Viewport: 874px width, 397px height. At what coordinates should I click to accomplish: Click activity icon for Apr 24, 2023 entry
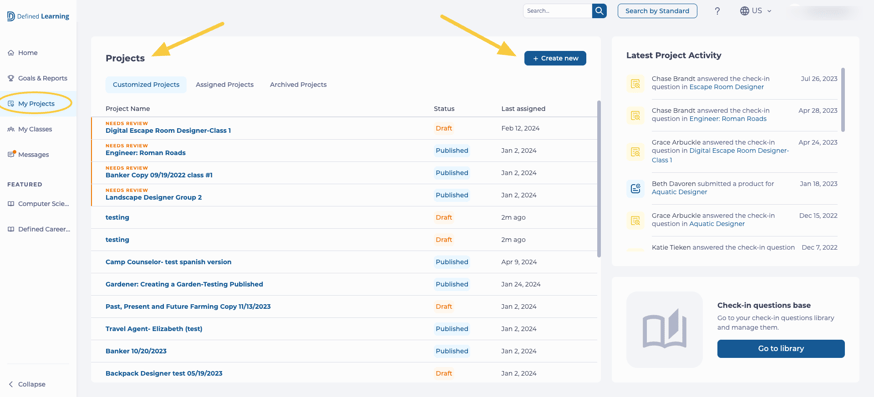point(635,151)
